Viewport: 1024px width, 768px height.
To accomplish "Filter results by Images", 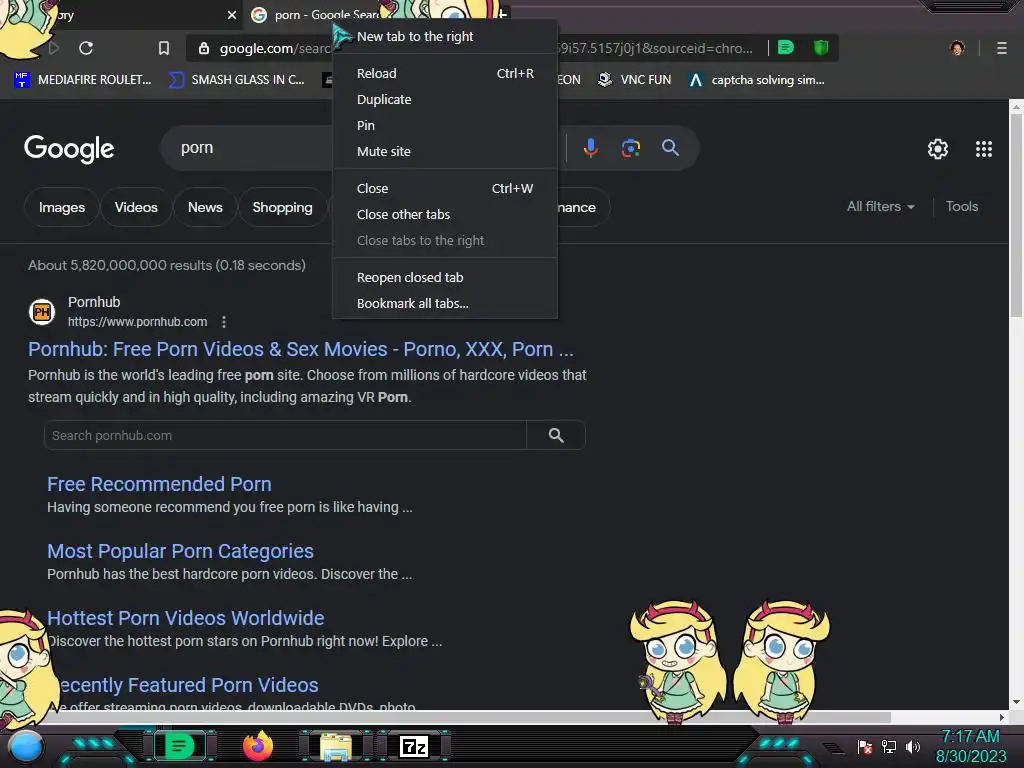I will [x=61, y=207].
